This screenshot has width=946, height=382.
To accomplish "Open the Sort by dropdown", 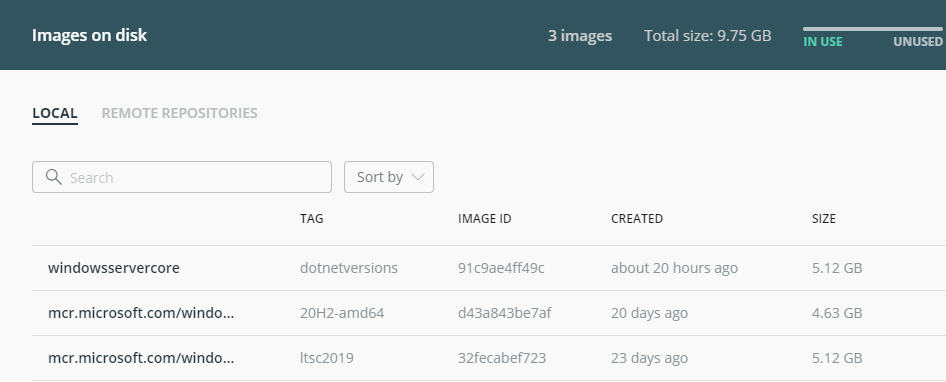I will [389, 177].
